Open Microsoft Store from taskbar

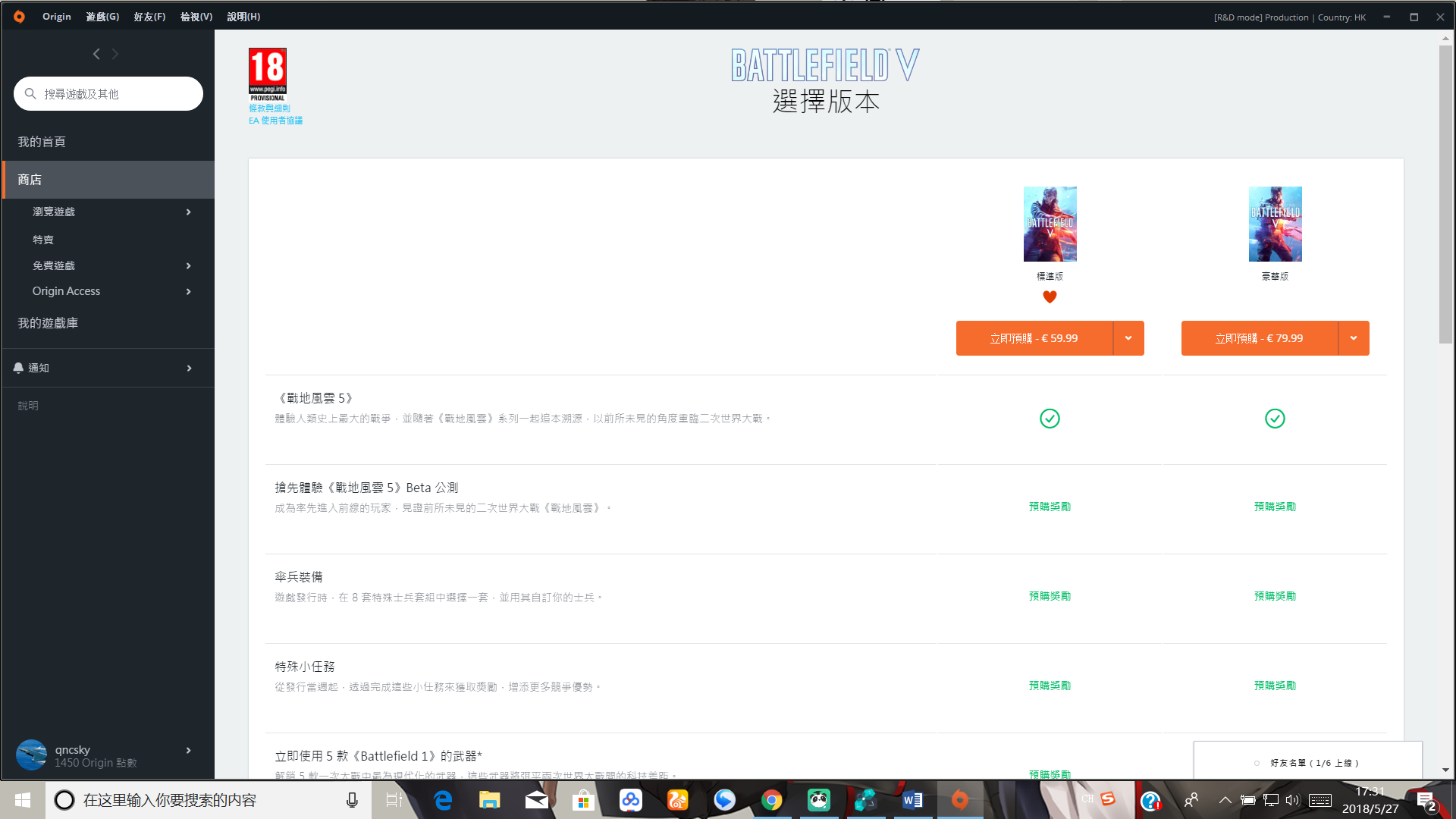pyautogui.click(x=583, y=800)
